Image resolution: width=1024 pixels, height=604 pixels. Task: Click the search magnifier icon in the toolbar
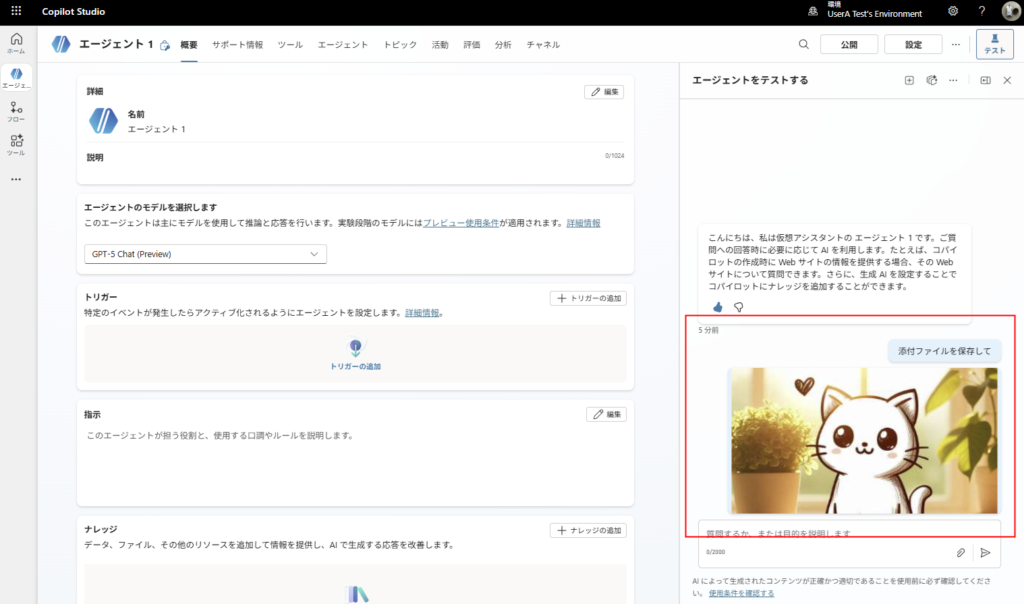point(803,44)
